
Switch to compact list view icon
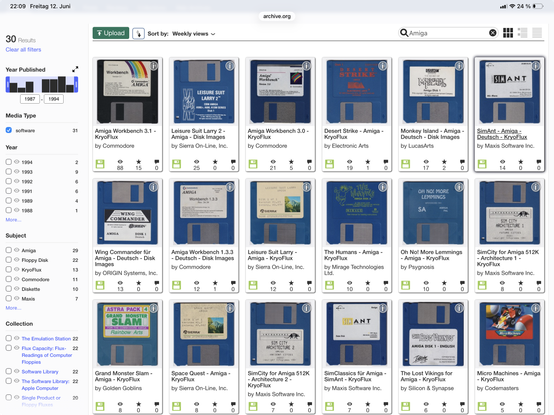(x=537, y=33)
